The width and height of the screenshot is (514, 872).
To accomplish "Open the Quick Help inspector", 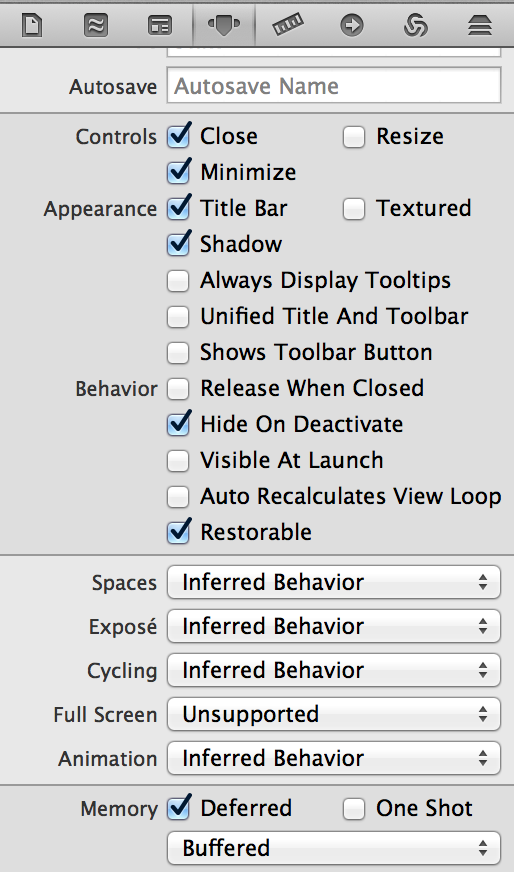I will click(x=96, y=25).
